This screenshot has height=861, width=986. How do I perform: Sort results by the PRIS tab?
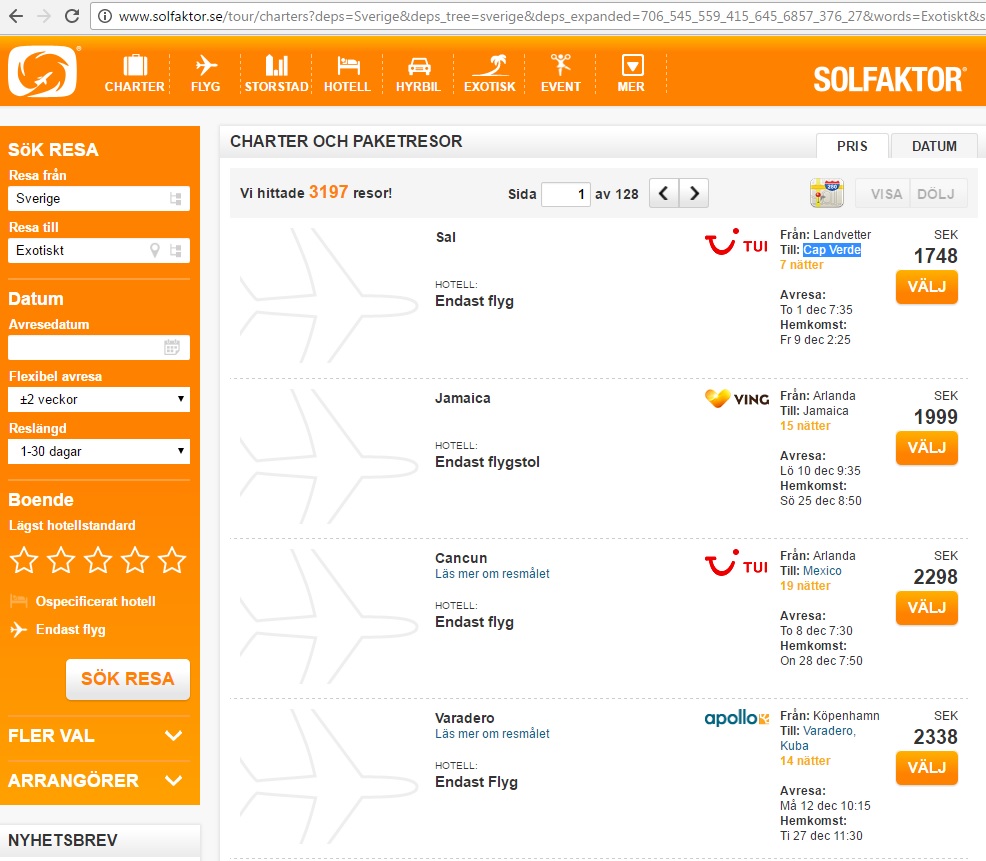click(x=852, y=146)
